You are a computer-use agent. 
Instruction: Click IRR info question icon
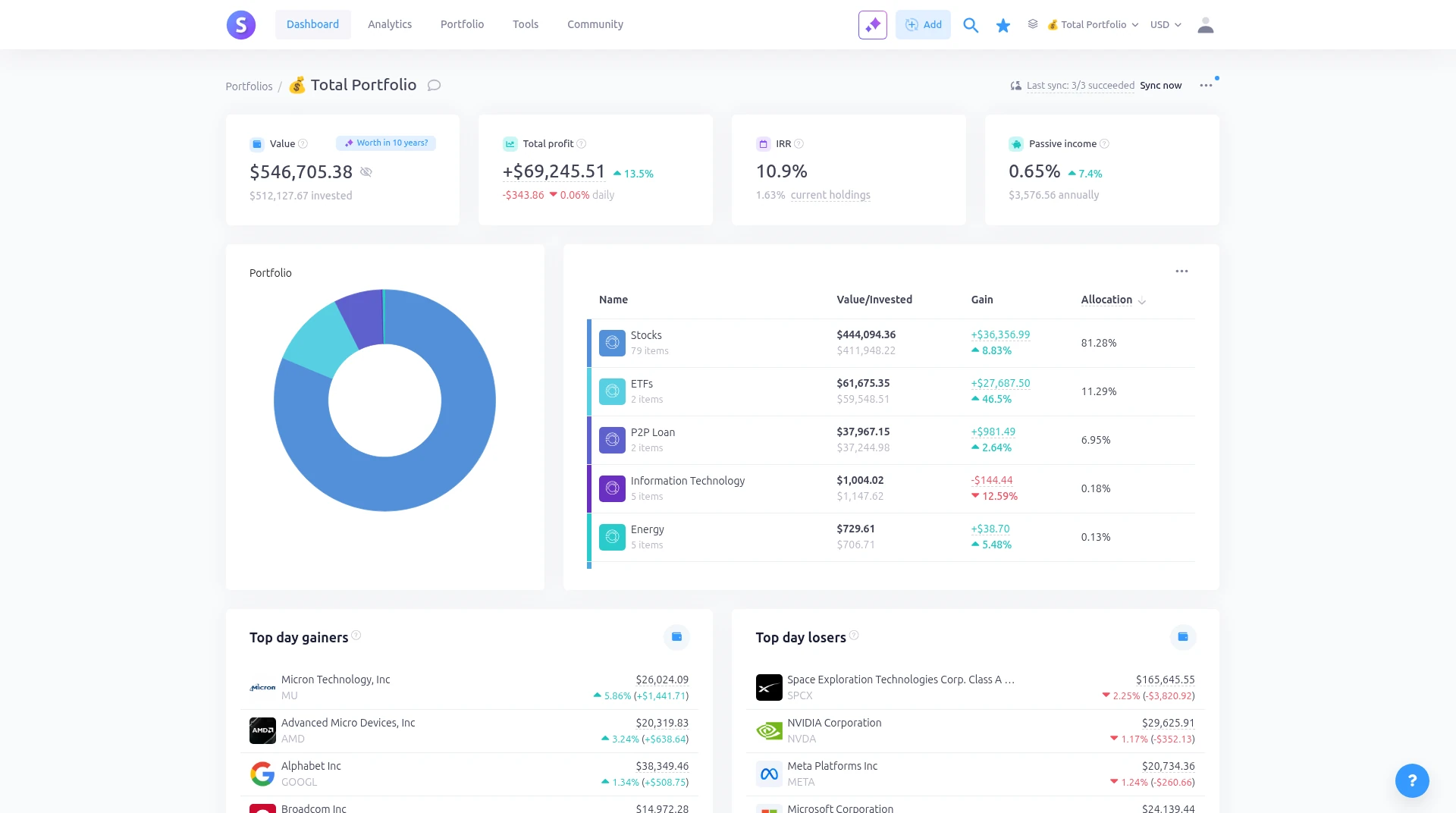(799, 144)
